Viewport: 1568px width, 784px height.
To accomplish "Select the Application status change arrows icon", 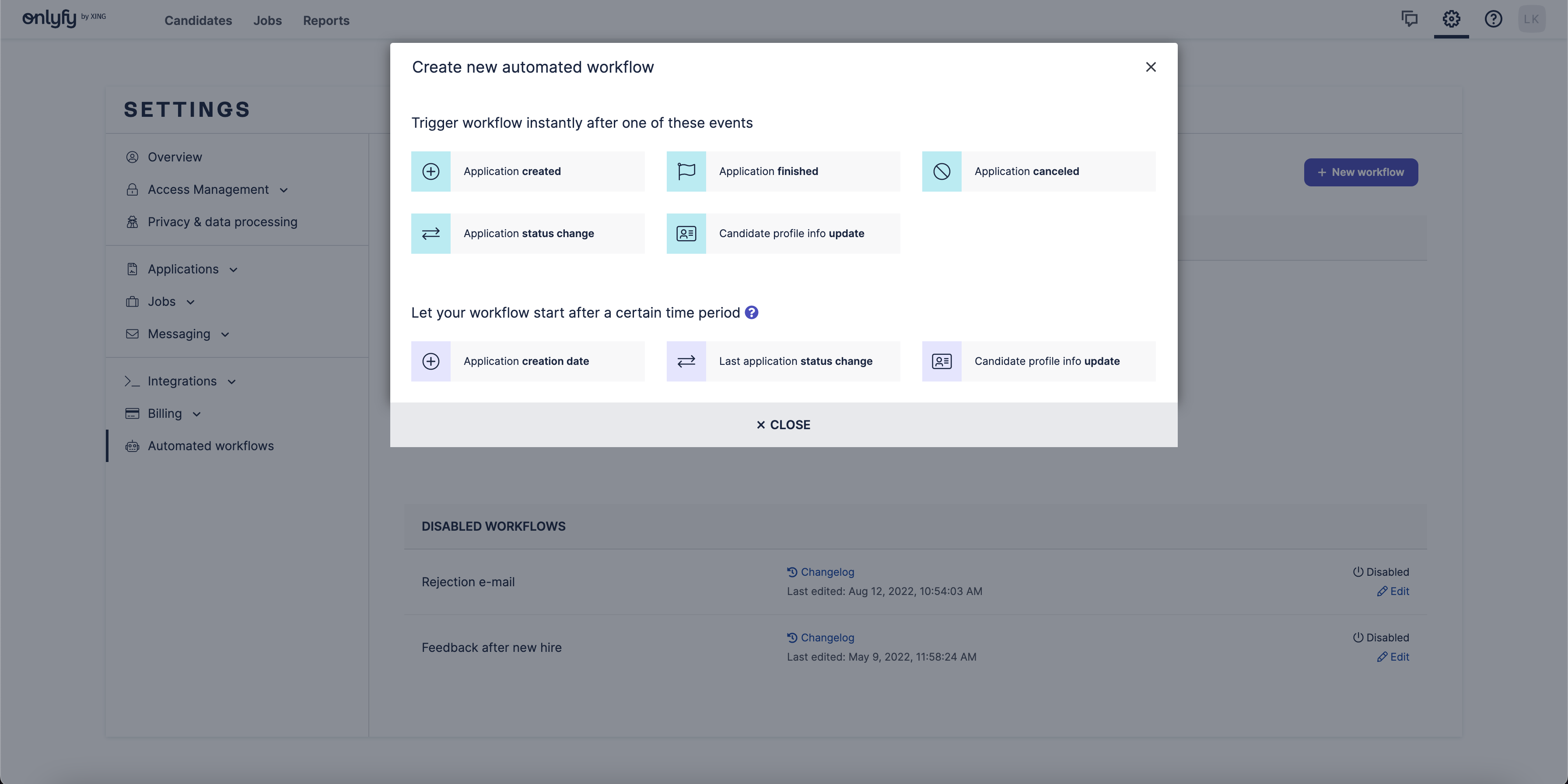I will tap(431, 233).
